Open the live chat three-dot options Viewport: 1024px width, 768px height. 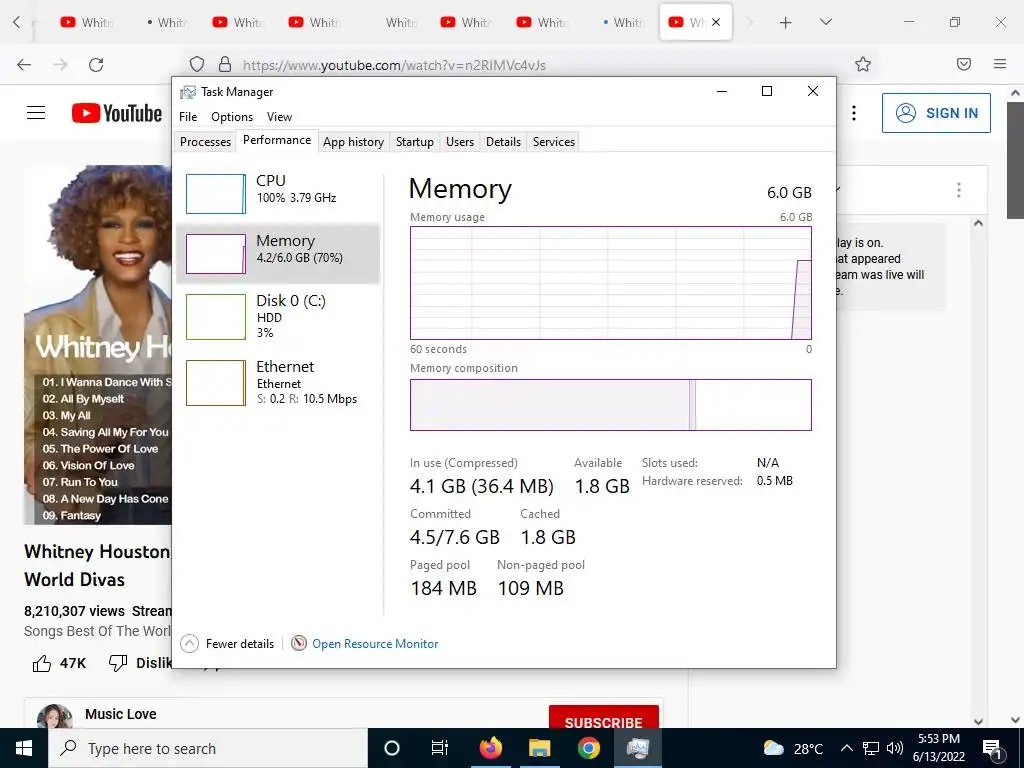coord(959,190)
